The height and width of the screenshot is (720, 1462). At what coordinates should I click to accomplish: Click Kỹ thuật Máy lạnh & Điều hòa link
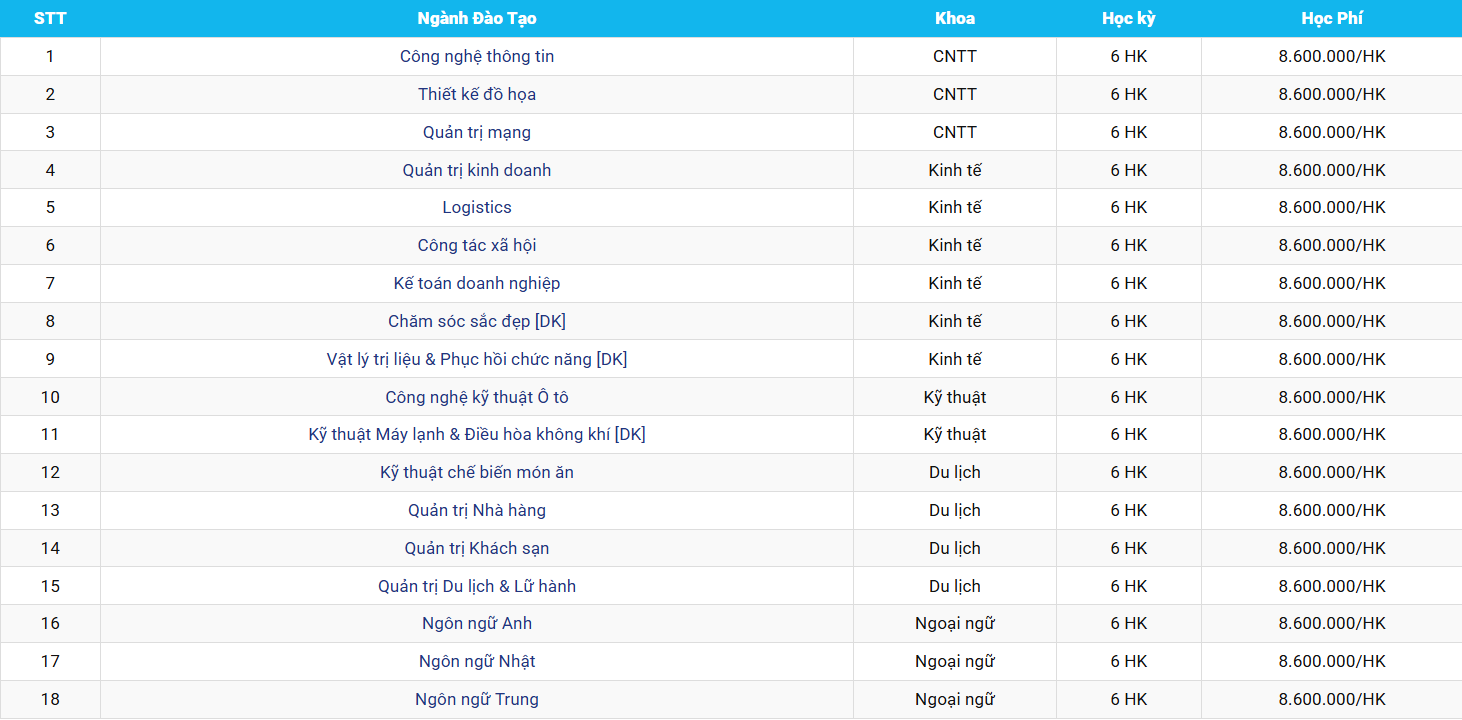pyautogui.click(x=477, y=435)
